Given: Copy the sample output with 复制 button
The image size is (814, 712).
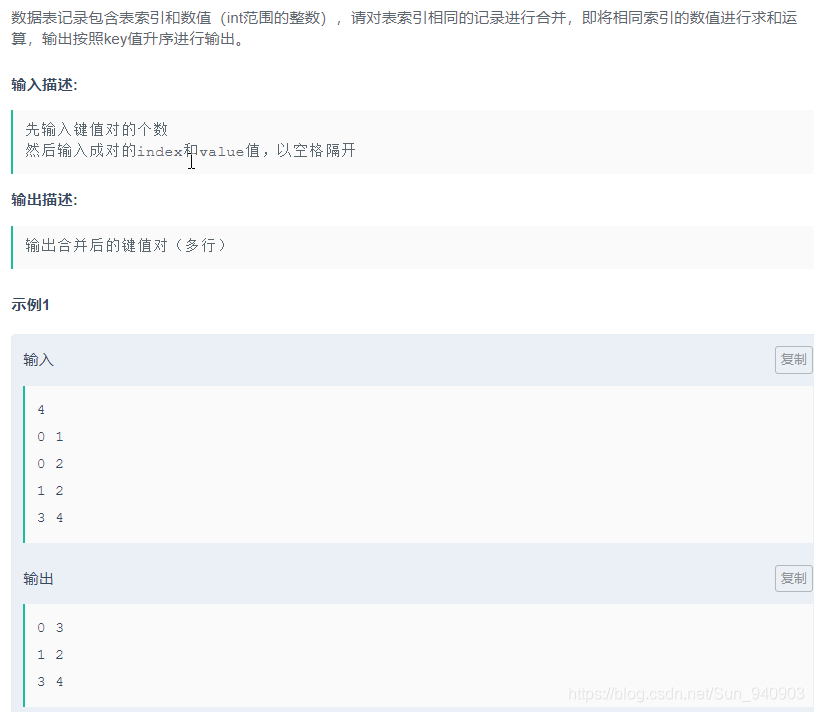Looking at the screenshot, I should coord(793,578).
